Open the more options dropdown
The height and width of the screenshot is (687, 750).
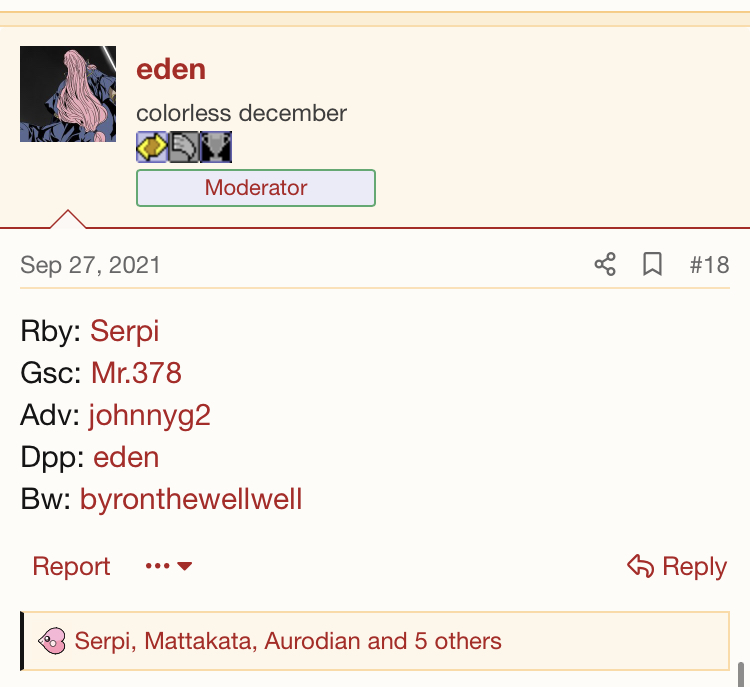[x=169, y=566]
